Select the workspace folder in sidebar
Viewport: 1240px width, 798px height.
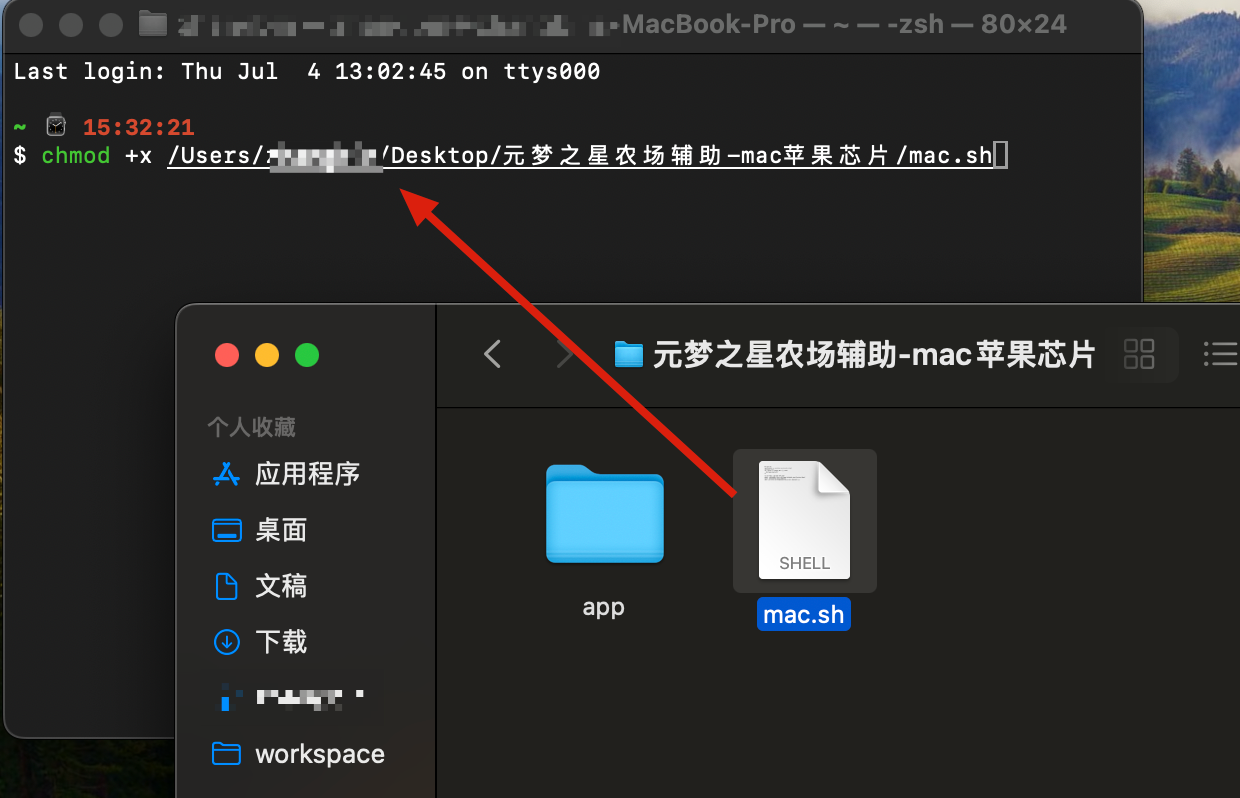click(x=319, y=754)
